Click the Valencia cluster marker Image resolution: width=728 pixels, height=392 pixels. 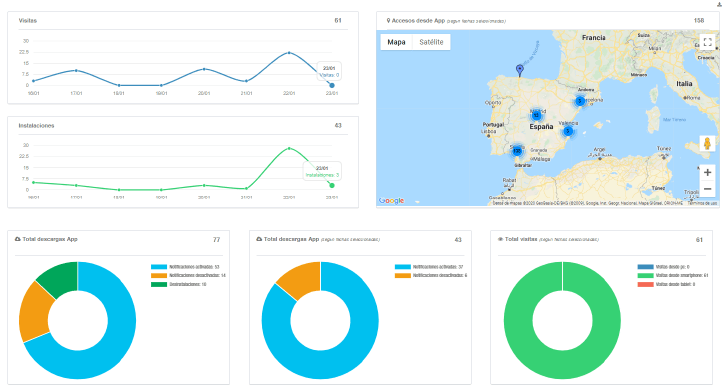click(567, 131)
